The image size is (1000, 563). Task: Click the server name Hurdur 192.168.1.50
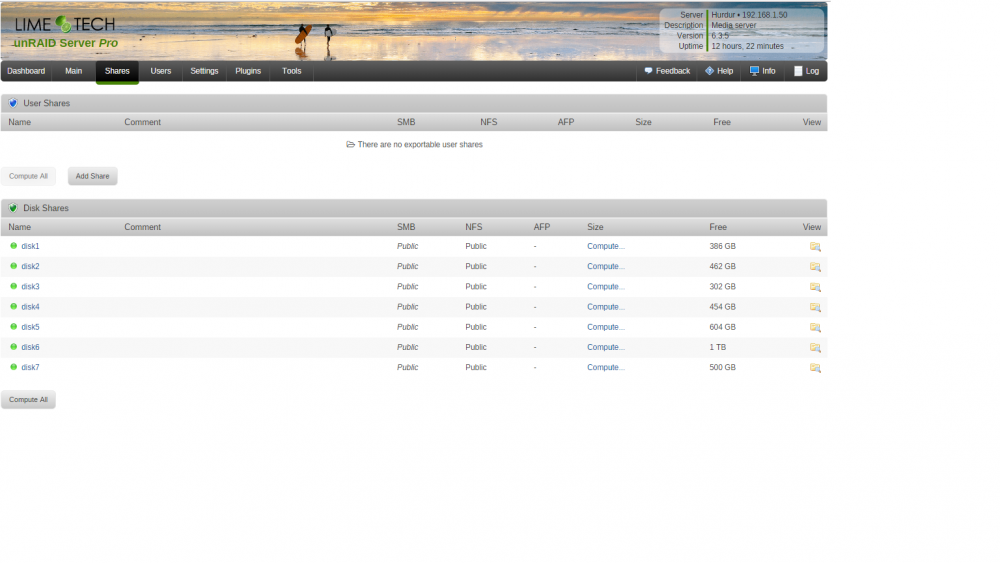pyautogui.click(x=749, y=15)
